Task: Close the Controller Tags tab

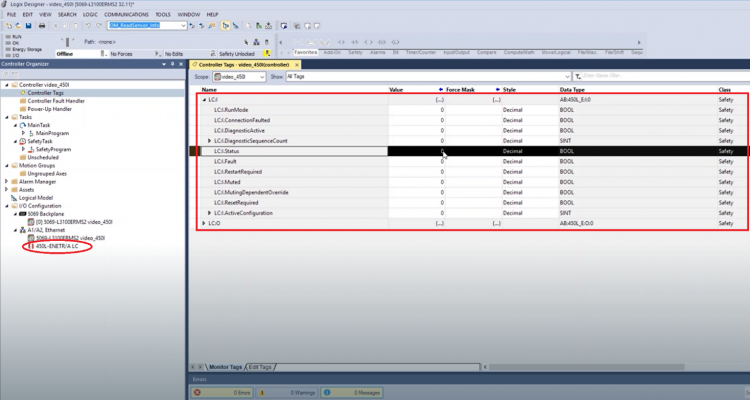Action: [297, 65]
